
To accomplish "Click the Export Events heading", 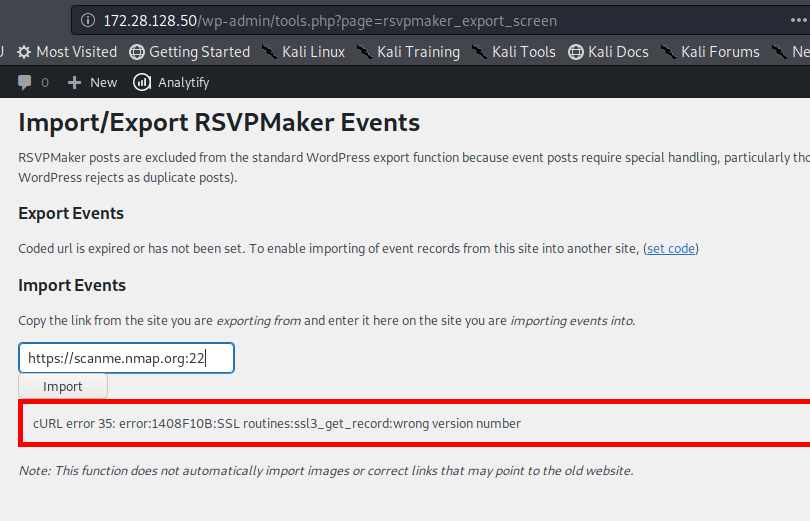I will [71, 213].
